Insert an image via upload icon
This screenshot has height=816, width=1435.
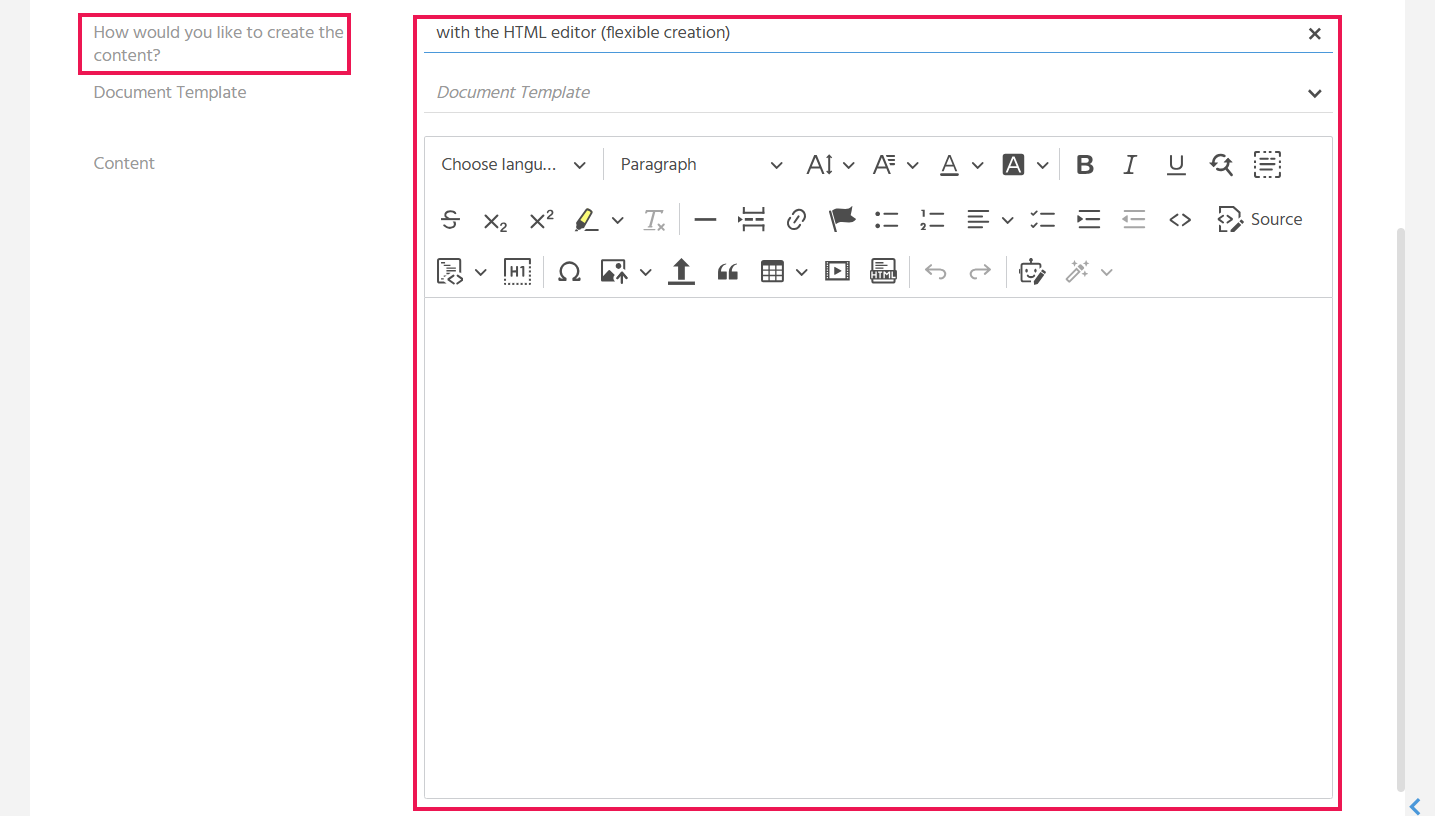pyautogui.click(x=613, y=272)
